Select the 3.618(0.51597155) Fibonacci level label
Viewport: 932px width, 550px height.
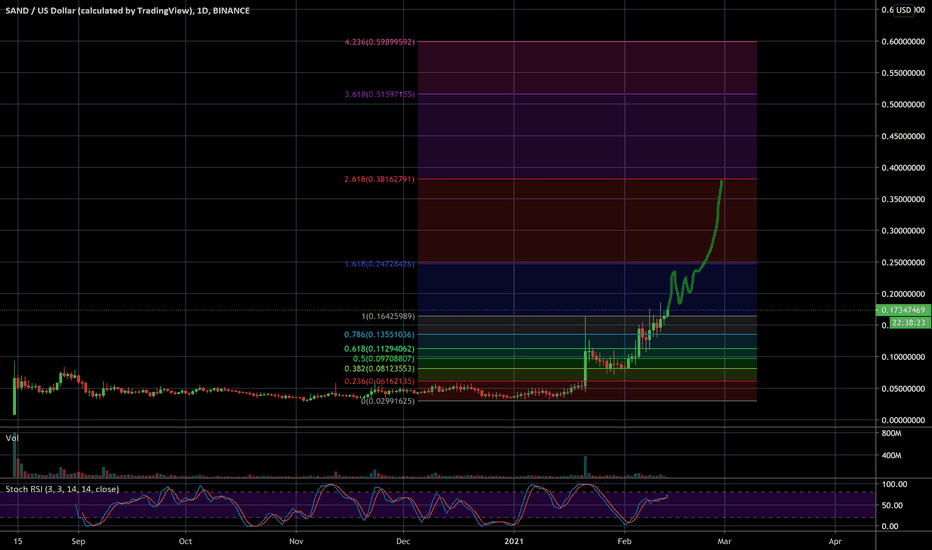pos(380,94)
